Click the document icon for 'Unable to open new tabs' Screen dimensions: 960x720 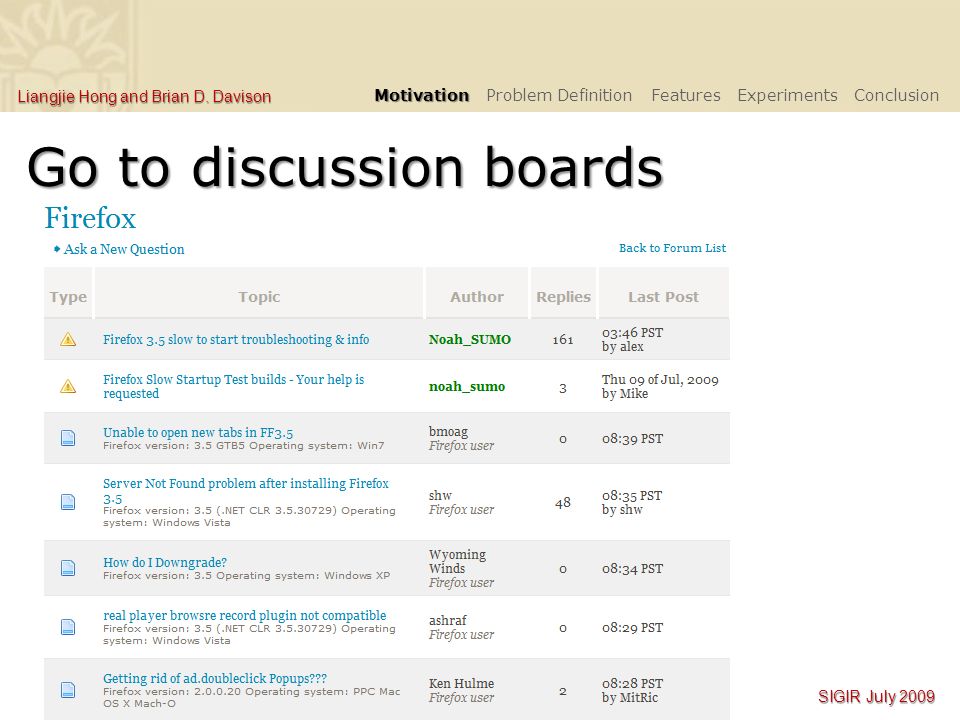(x=68, y=438)
